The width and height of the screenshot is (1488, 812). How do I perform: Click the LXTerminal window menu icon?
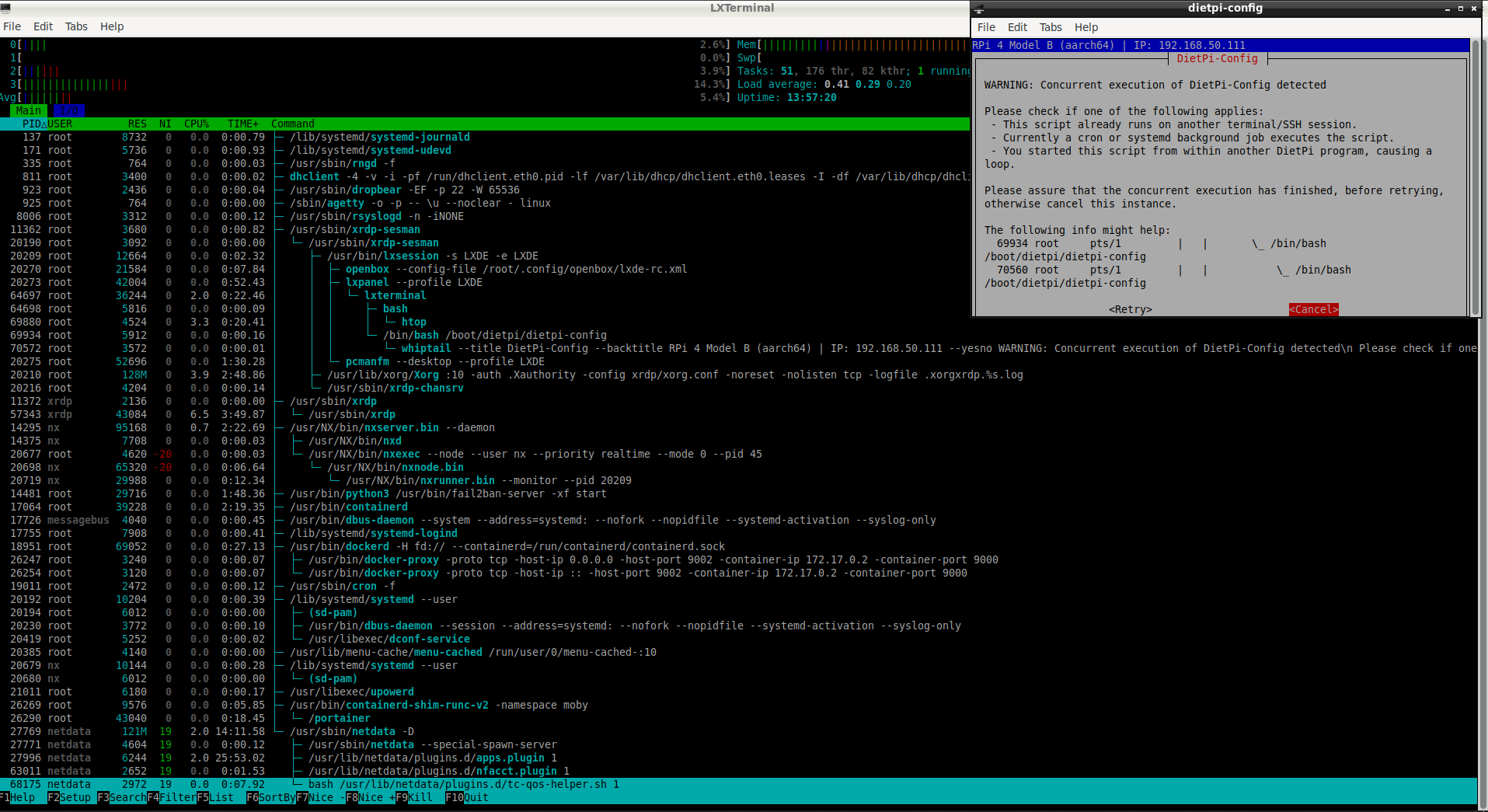(x=6, y=8)
